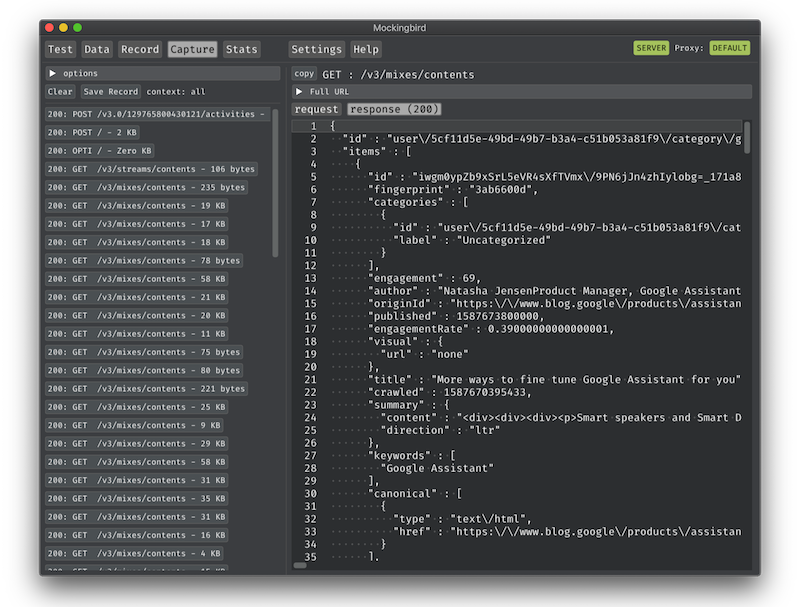Open the Stats tab
This screenshot has width=797, height=607.
(x=241, y=49)
